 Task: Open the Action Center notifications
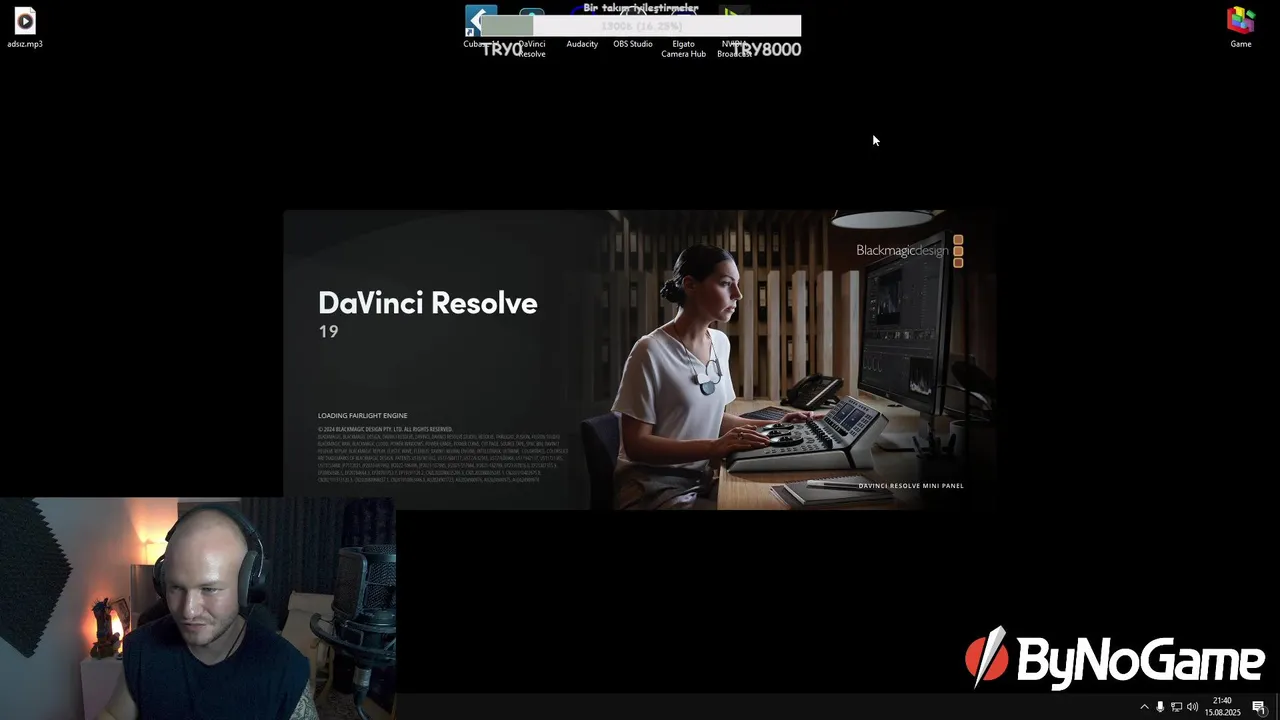click(x=1259, y=707)
